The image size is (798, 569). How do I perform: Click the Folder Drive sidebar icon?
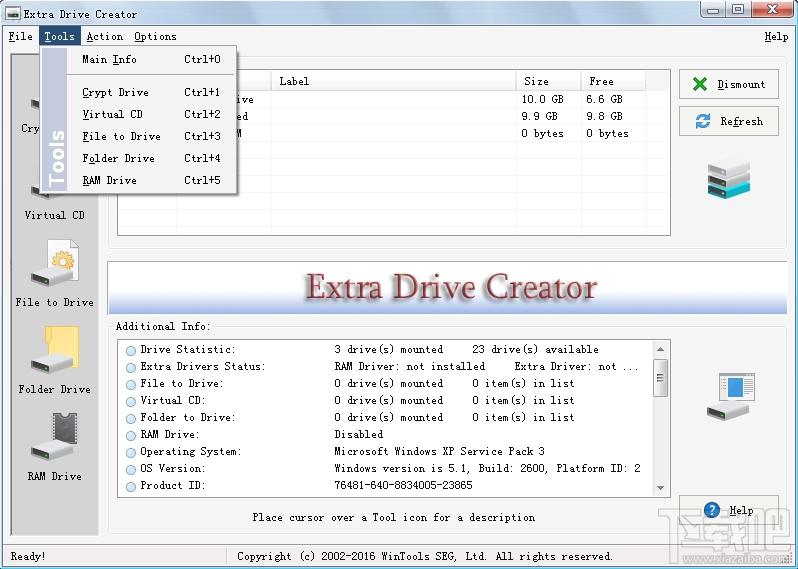point(54,351)
